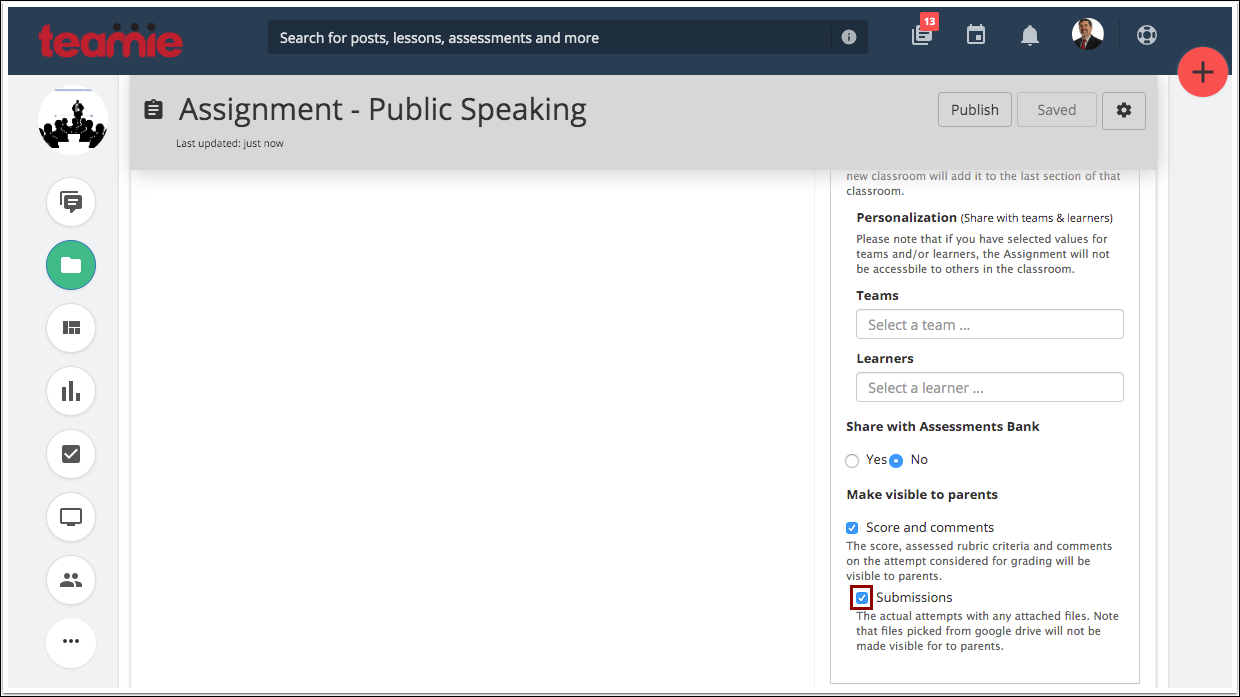This screenshot has width=1240, height=697.
Task: Click the Assignment - Public Speaking title
Action: click(x=383, y=109)
